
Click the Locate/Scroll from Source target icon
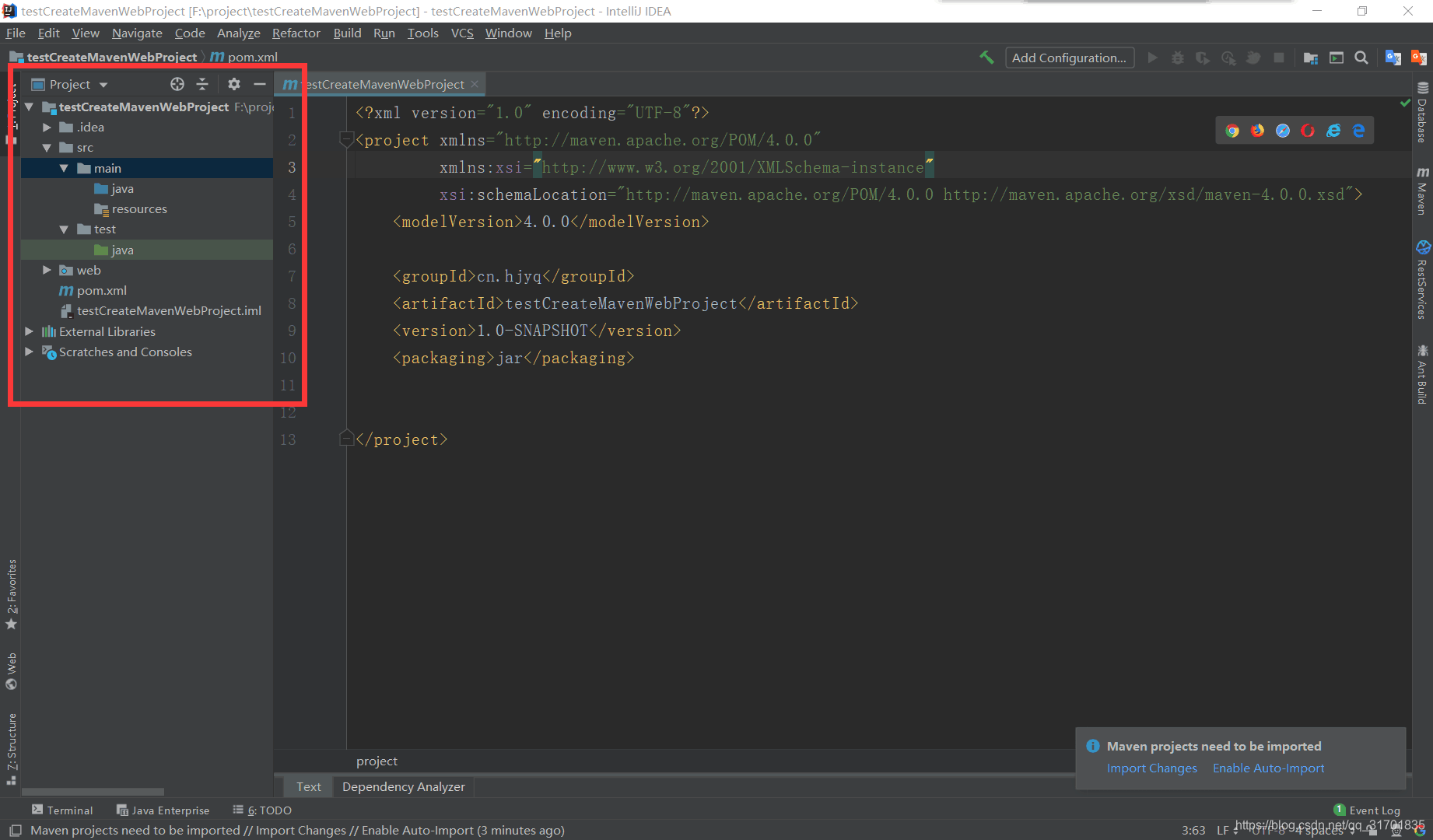click(x=177, y=84)
